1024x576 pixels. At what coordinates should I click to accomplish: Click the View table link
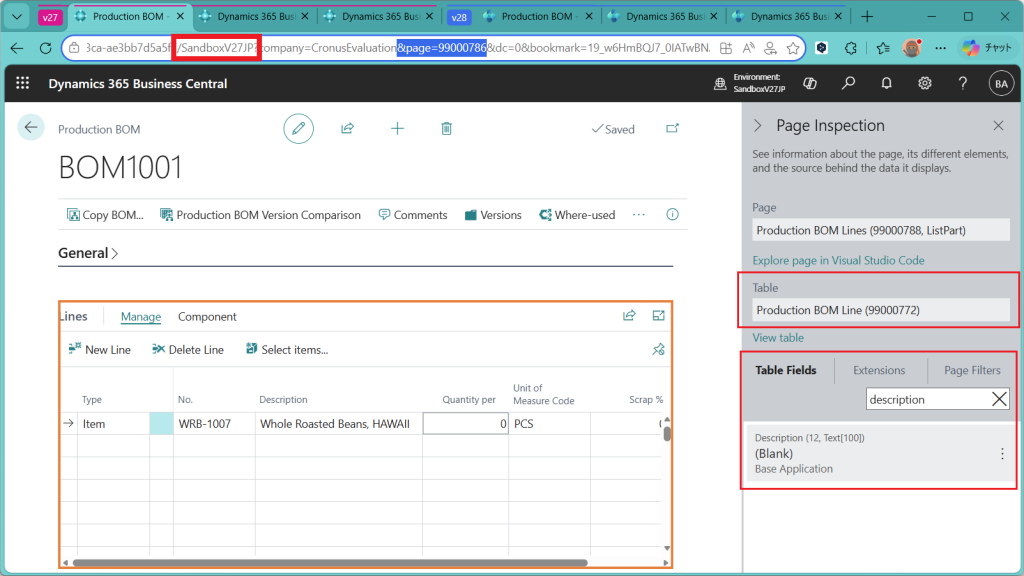pyautogui.click(x=778, y=338)
